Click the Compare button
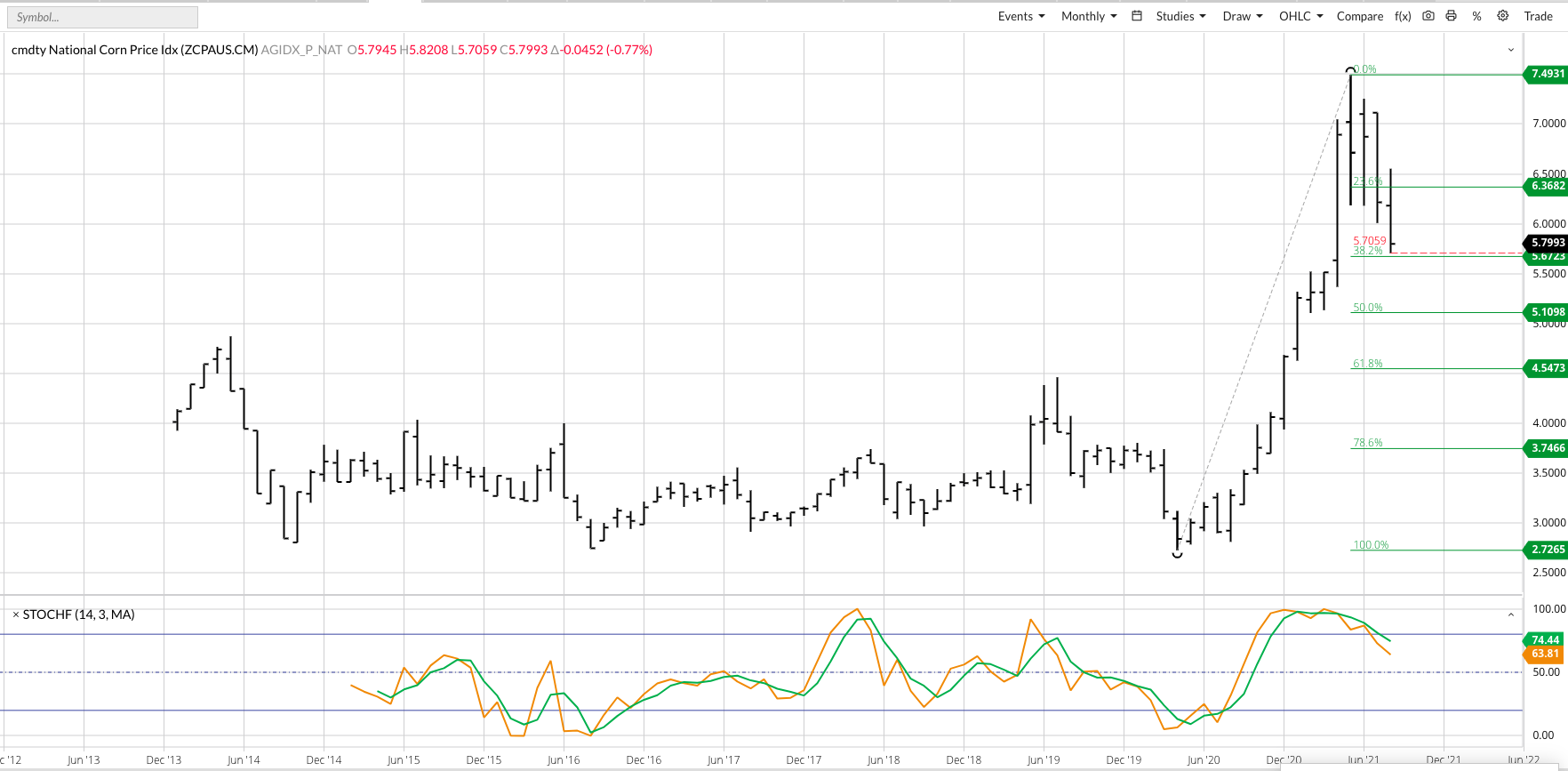The height and width of the screenshot is (771, 1568). tap(1359, 16)
